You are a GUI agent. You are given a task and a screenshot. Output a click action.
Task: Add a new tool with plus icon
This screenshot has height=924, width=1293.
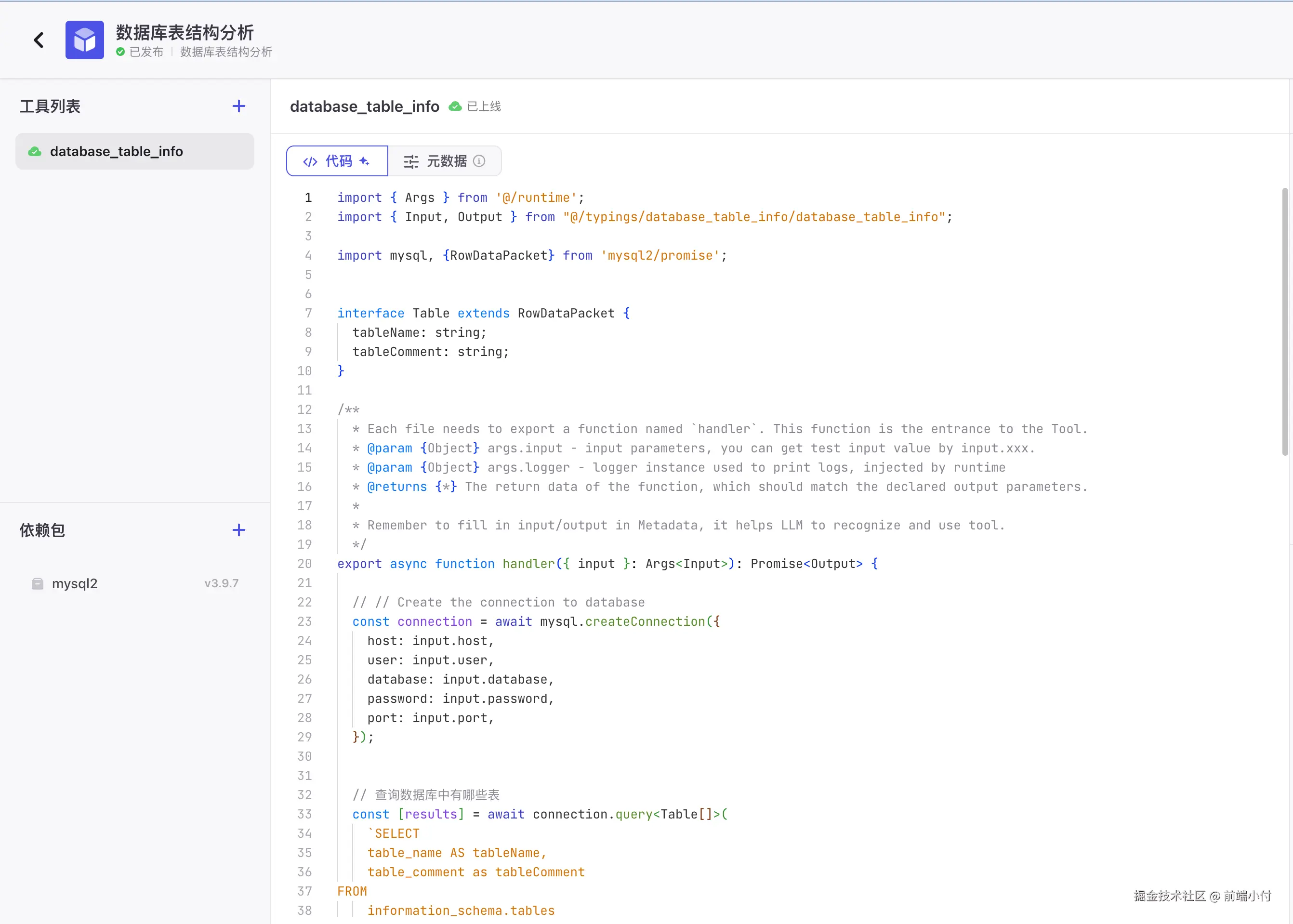tap(239, 106)
